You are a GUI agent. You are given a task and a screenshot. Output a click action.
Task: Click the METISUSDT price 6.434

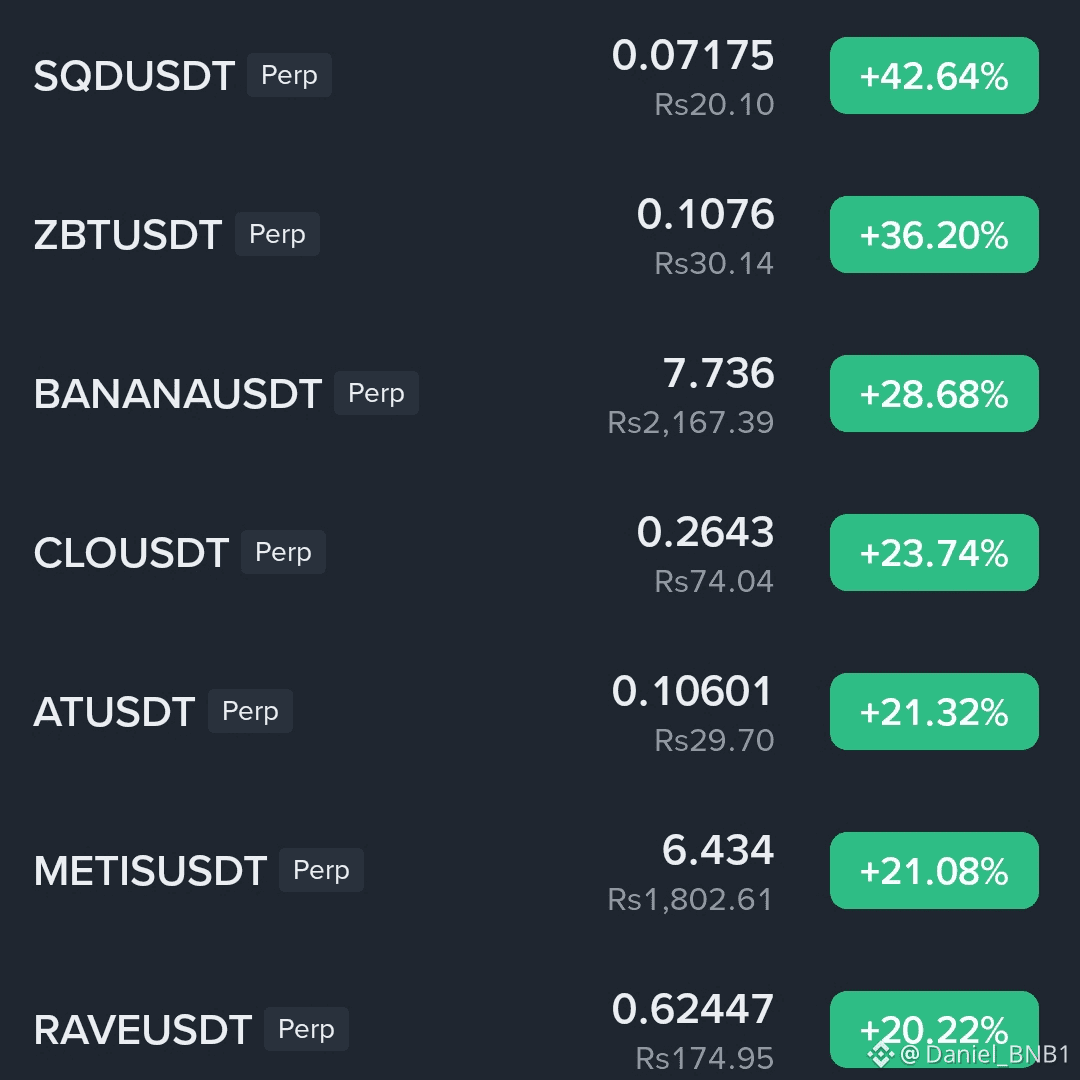[x=718, y=850]
